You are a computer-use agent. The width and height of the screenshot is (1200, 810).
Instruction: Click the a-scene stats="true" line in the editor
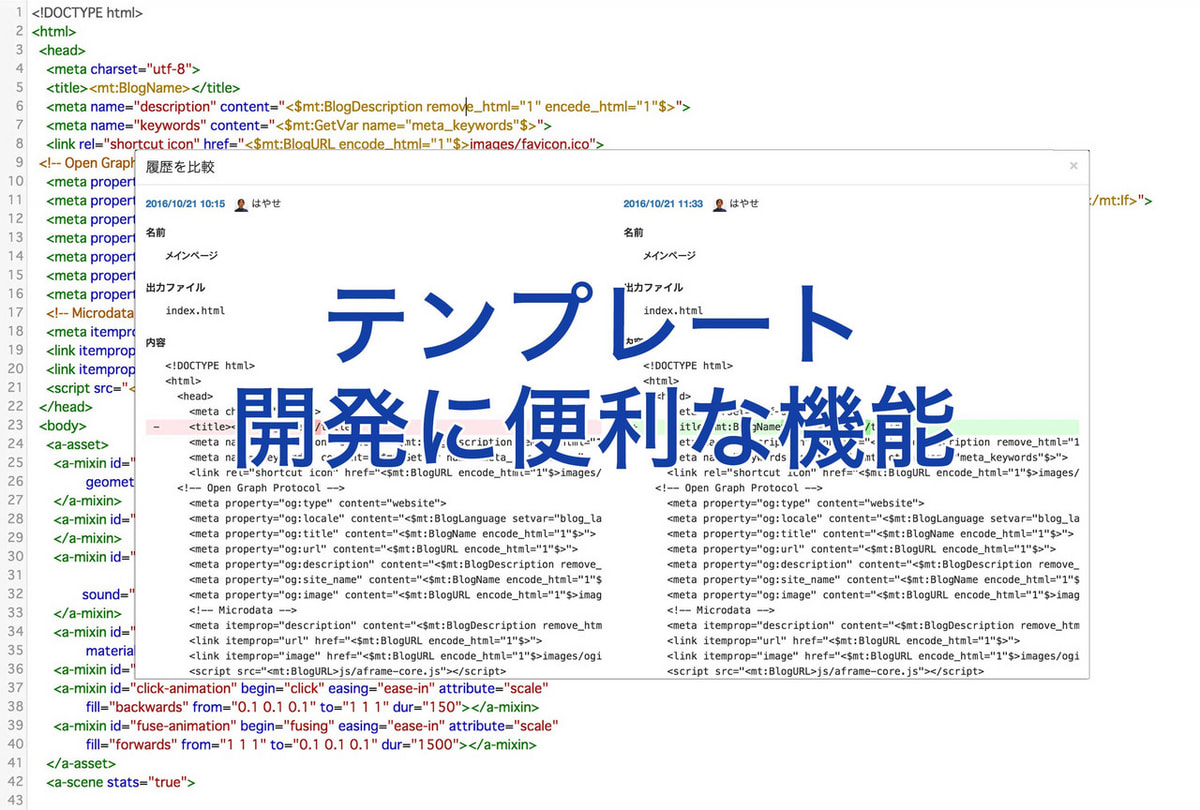(x=120, y=783)
